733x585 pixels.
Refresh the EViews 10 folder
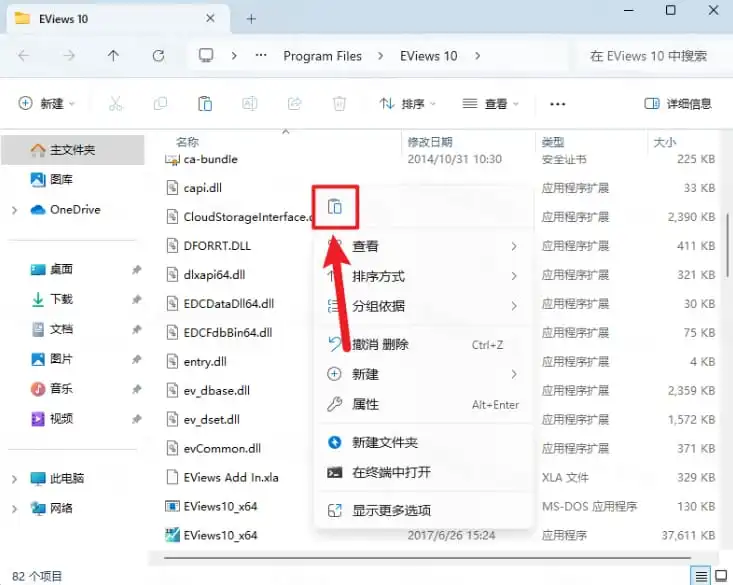pos(158,56)
